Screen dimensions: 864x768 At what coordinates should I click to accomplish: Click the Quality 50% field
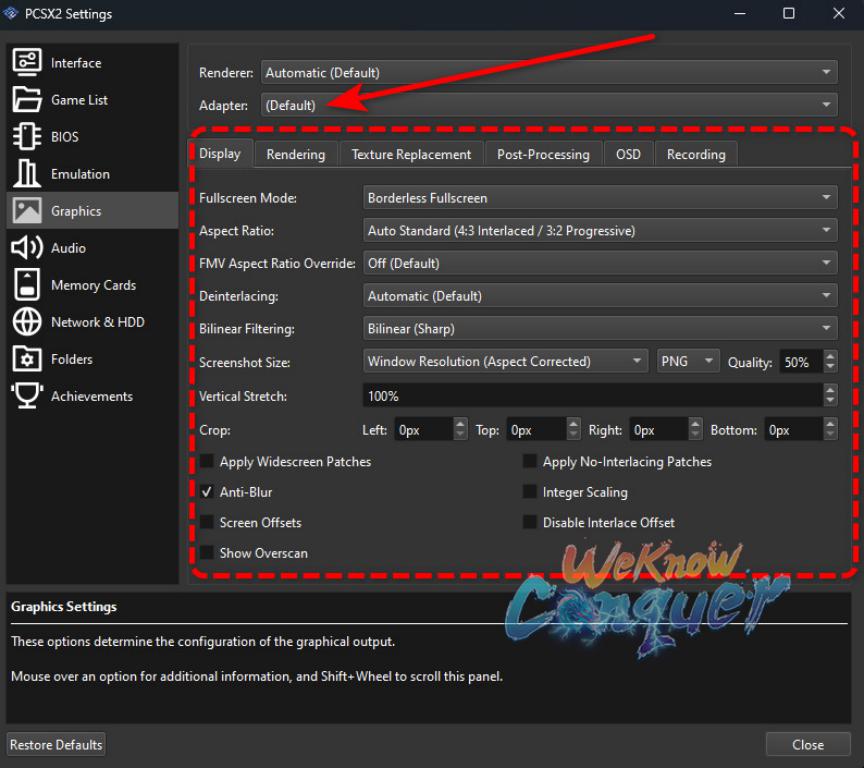pos(801,362)
